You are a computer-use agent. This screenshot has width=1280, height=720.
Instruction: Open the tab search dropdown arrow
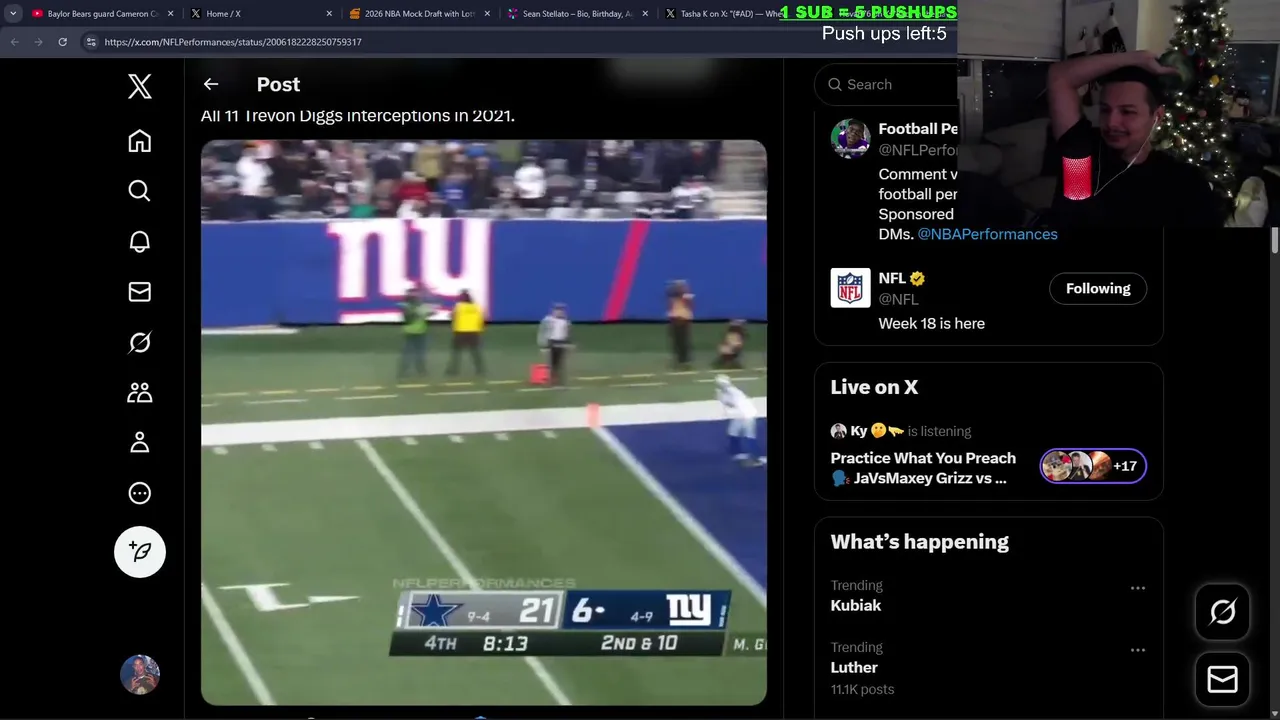click(x=13, y=14)
